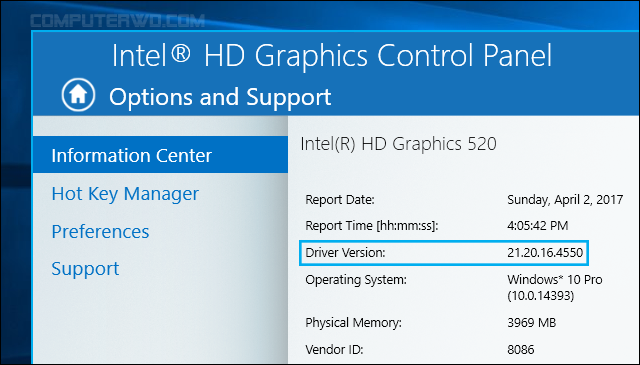Click the 3969 MB memory value
Viewport: 640px width, 365px height.
click(531, 323)
